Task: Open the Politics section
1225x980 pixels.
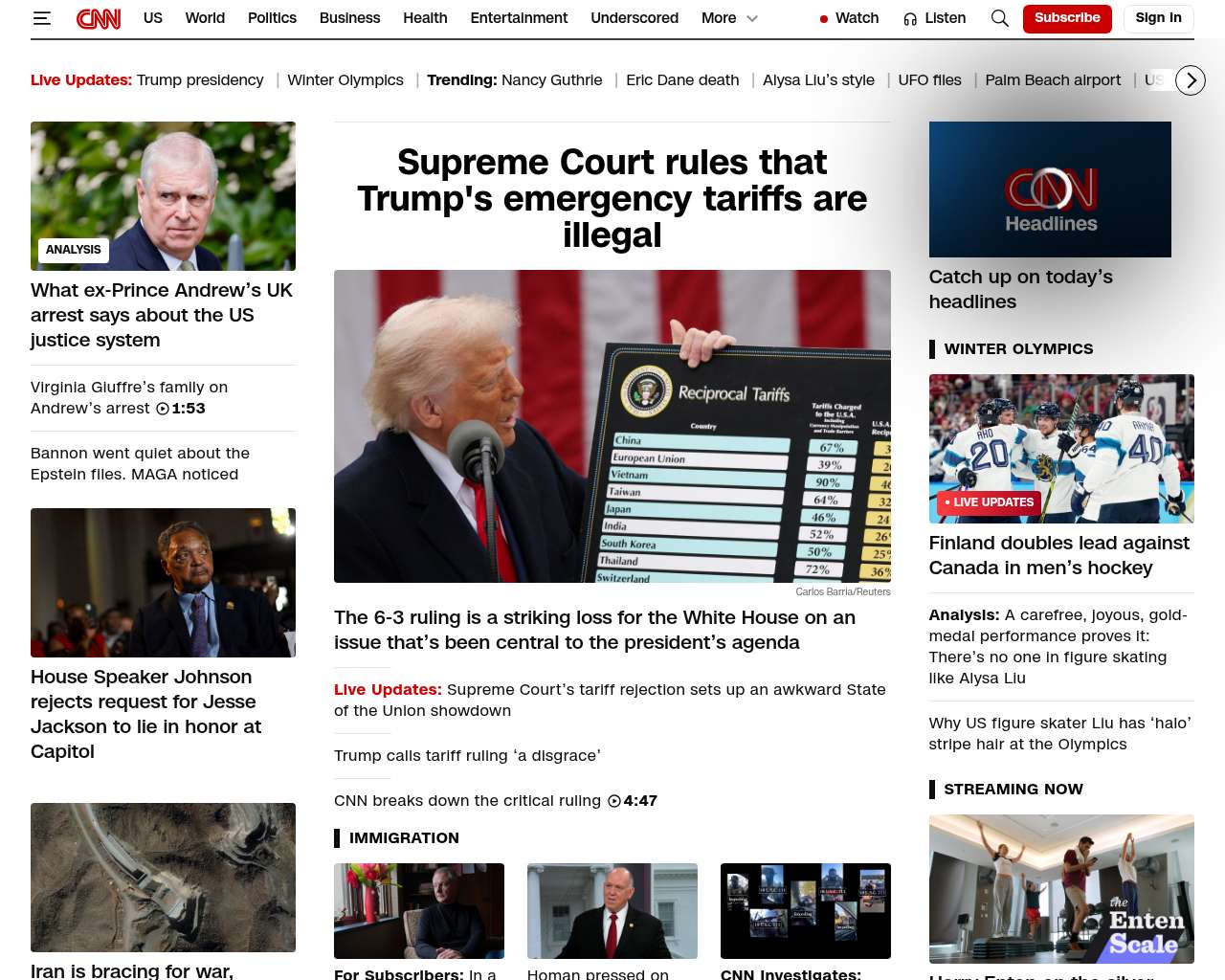Action: pos(272,18)
